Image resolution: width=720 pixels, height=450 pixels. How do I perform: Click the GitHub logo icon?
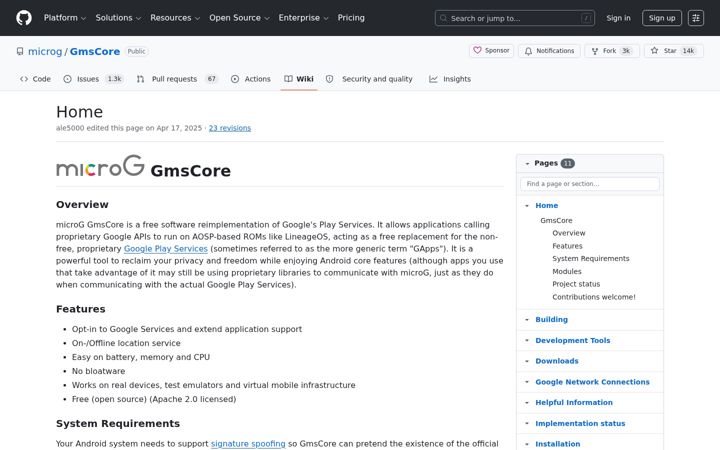(24, 18)
